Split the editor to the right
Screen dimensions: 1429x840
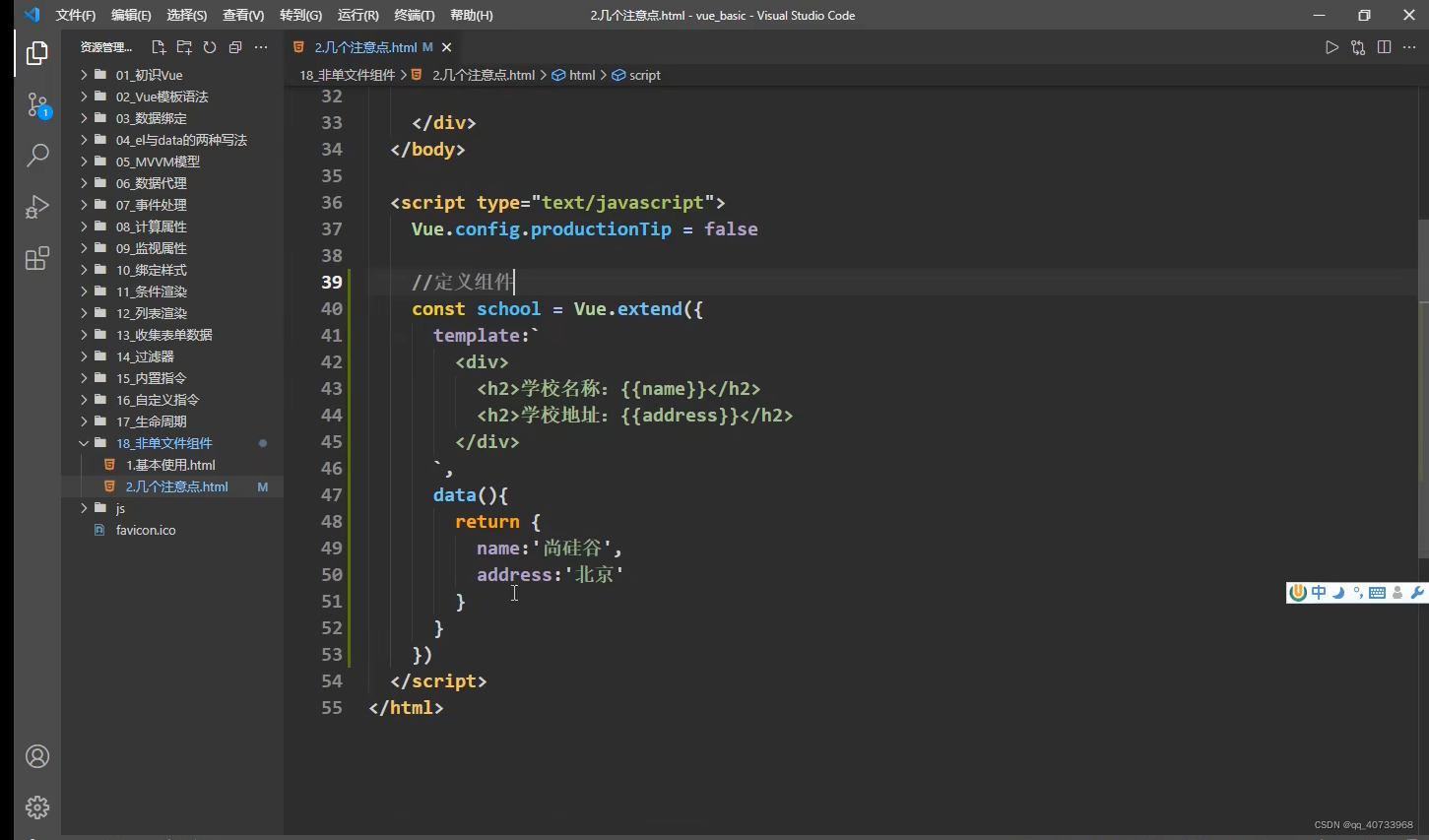1384,47
